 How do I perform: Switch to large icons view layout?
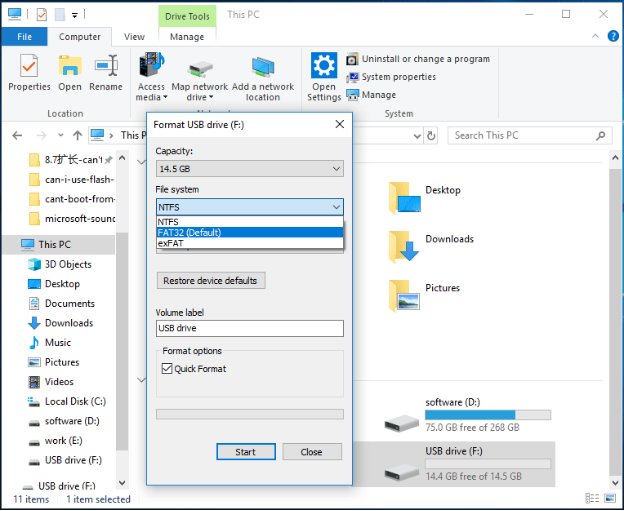610,498
